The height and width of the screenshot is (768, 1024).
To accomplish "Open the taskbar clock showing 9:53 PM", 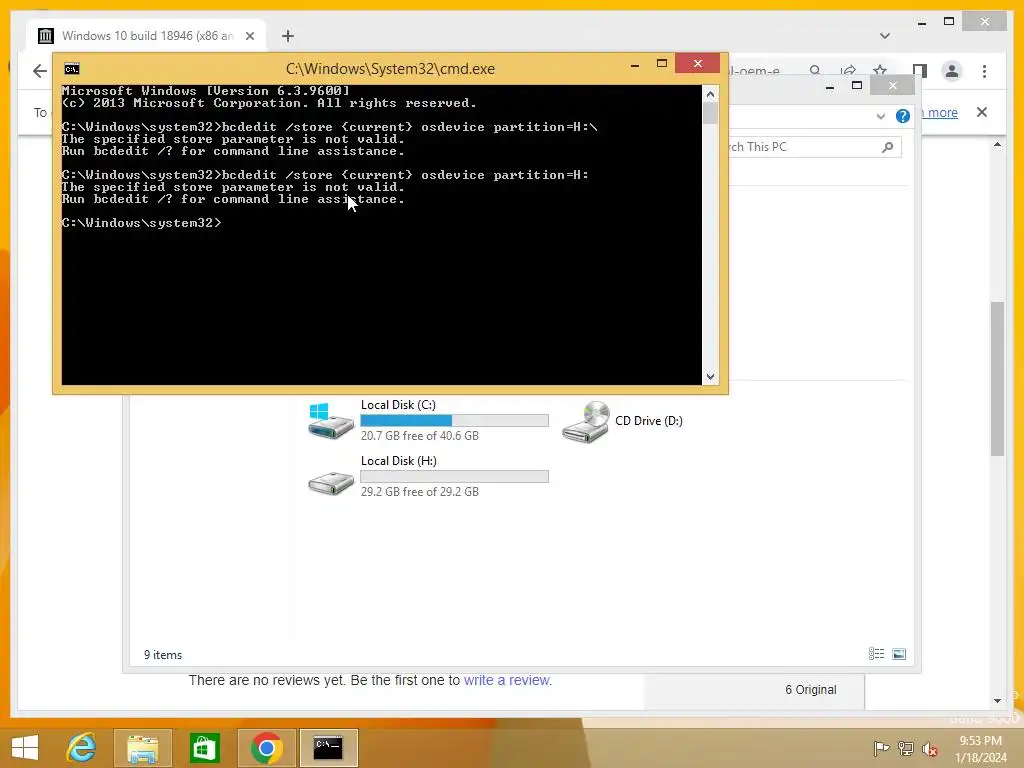I will (980, 749).
